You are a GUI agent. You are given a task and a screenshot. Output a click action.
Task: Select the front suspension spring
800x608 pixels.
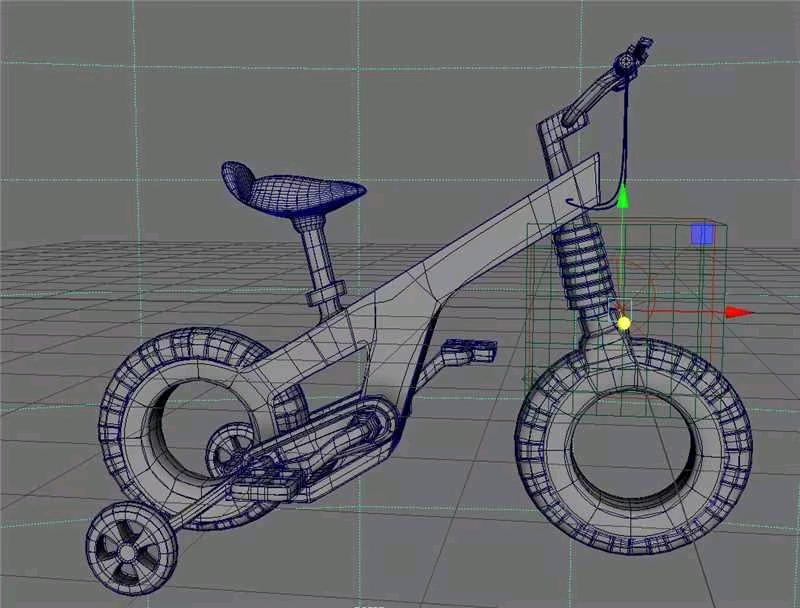[585, 268]
